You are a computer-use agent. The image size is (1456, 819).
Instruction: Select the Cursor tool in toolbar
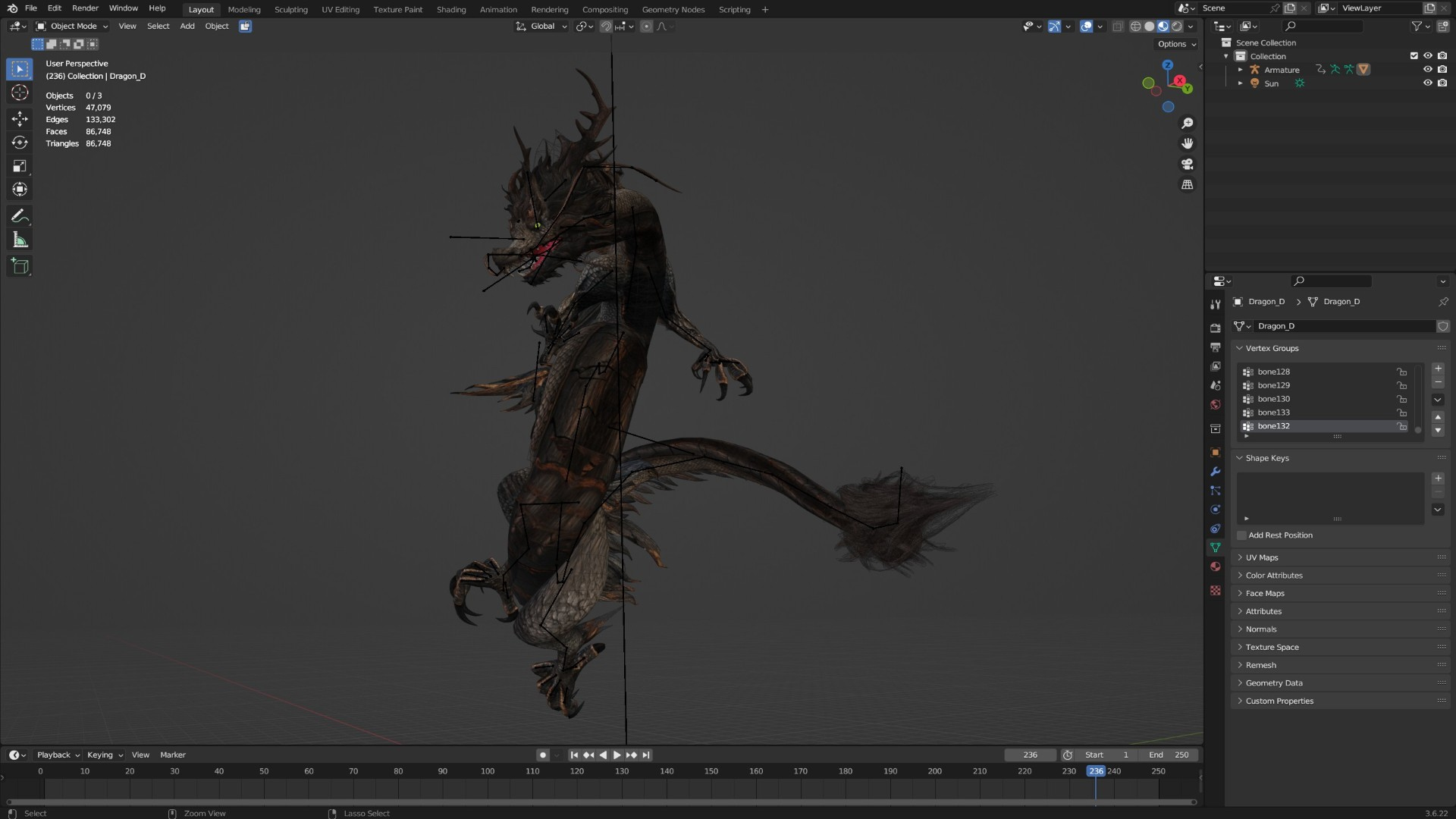(20, 93)
